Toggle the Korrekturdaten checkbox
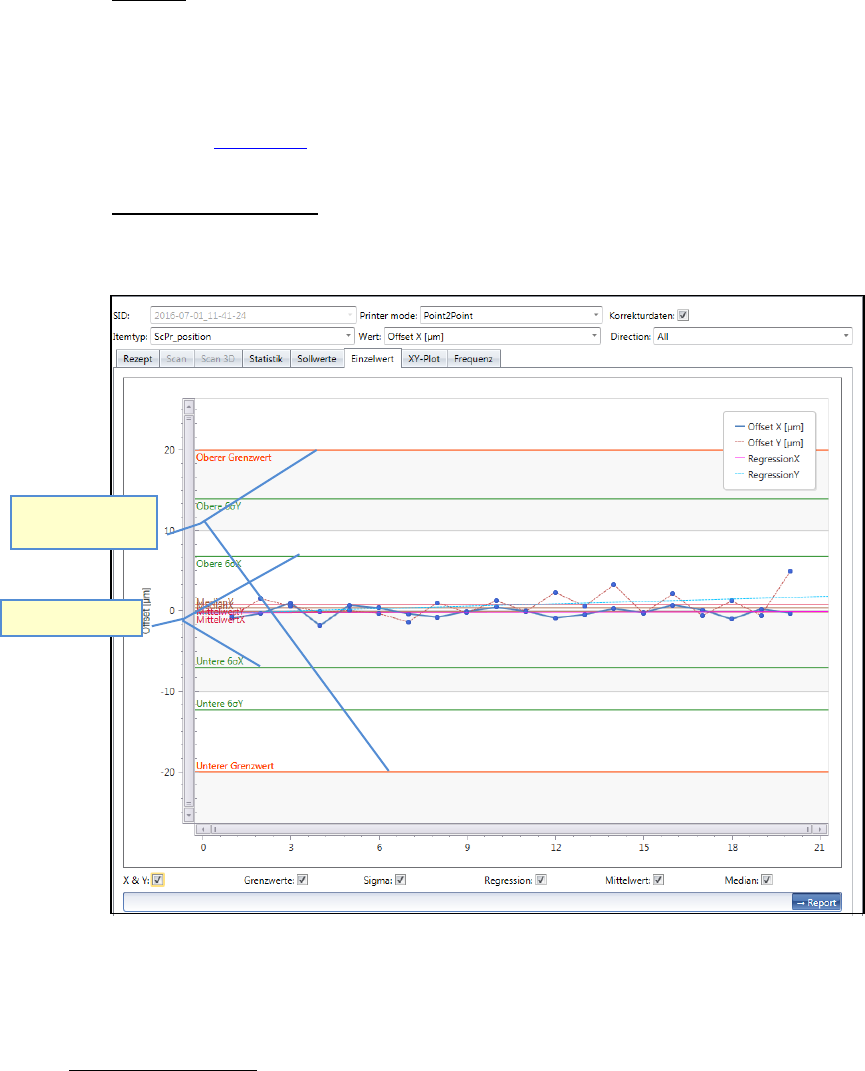Viewport: 865px width, 1071px height. tap(683, 316)
